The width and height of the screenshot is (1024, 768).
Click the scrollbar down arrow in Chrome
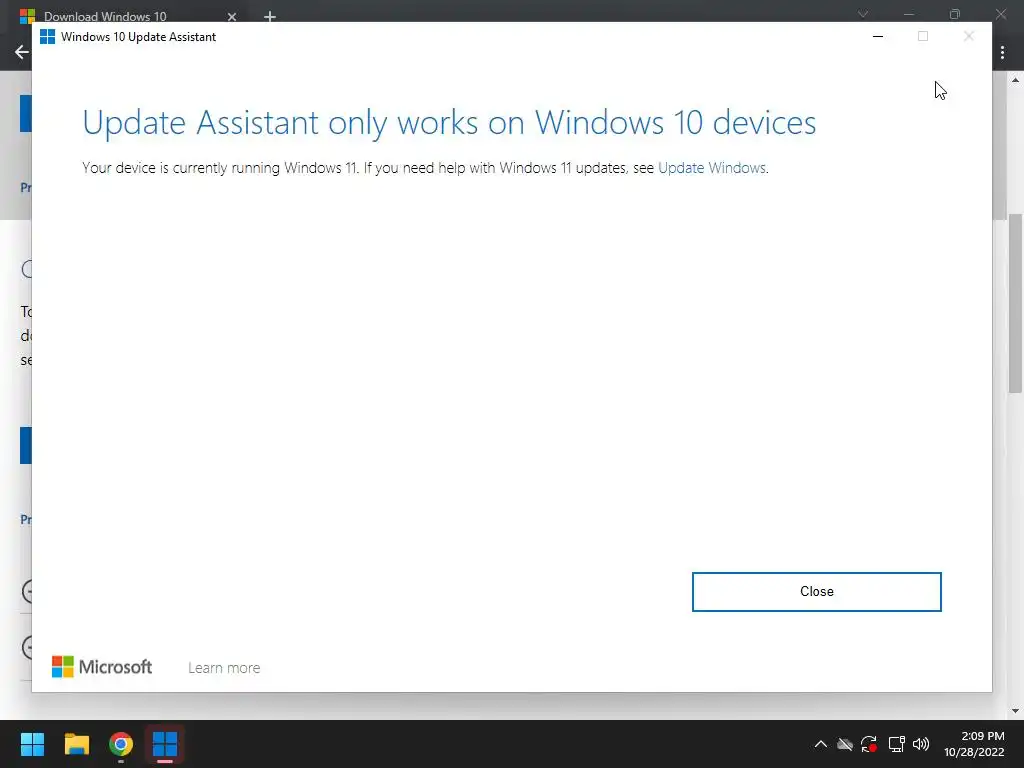coord(1016,711)
